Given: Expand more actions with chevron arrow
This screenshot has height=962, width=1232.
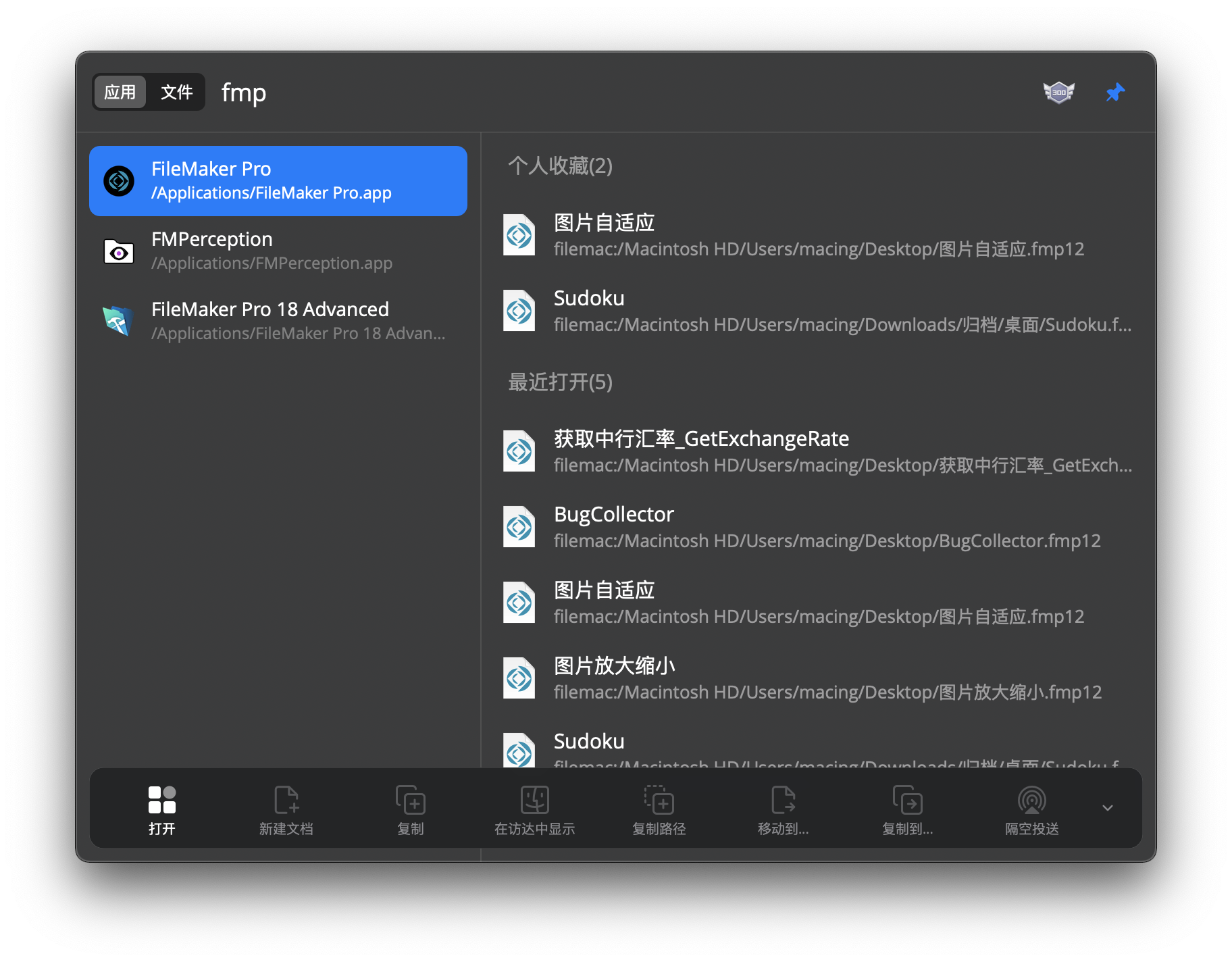Looking at the screenshot, I should [1108, 808].
